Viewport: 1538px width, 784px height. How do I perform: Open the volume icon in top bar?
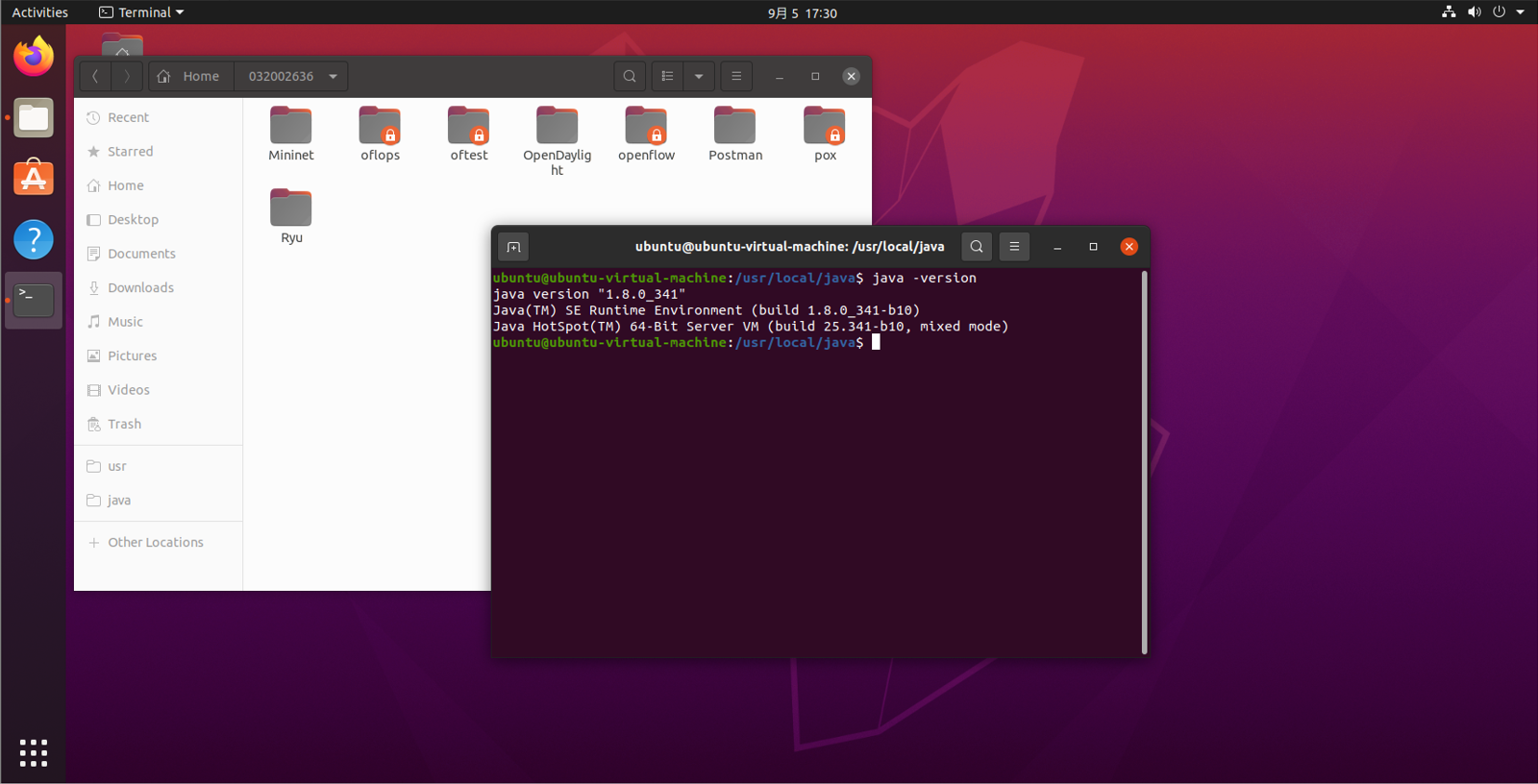(x=1474, y=12)
